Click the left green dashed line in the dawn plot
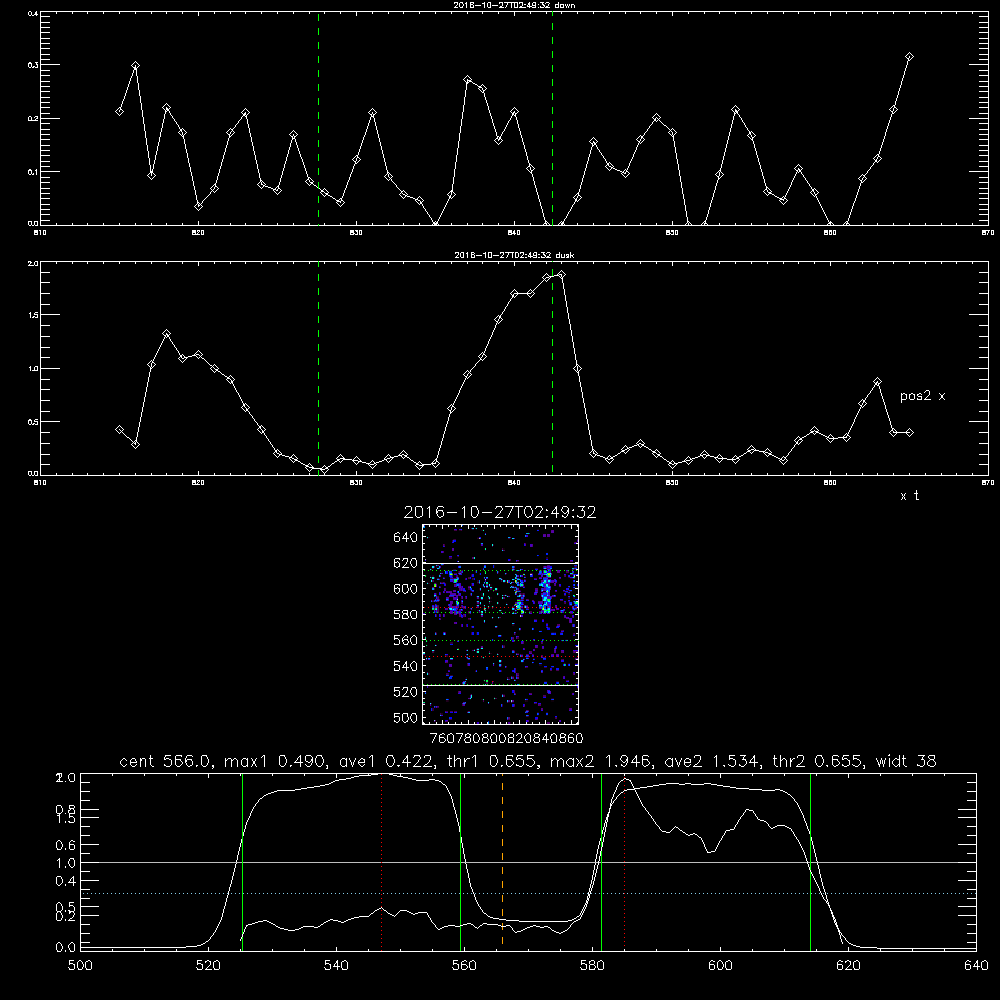Screen dimensions: 1000x1000 coord(318,118)
